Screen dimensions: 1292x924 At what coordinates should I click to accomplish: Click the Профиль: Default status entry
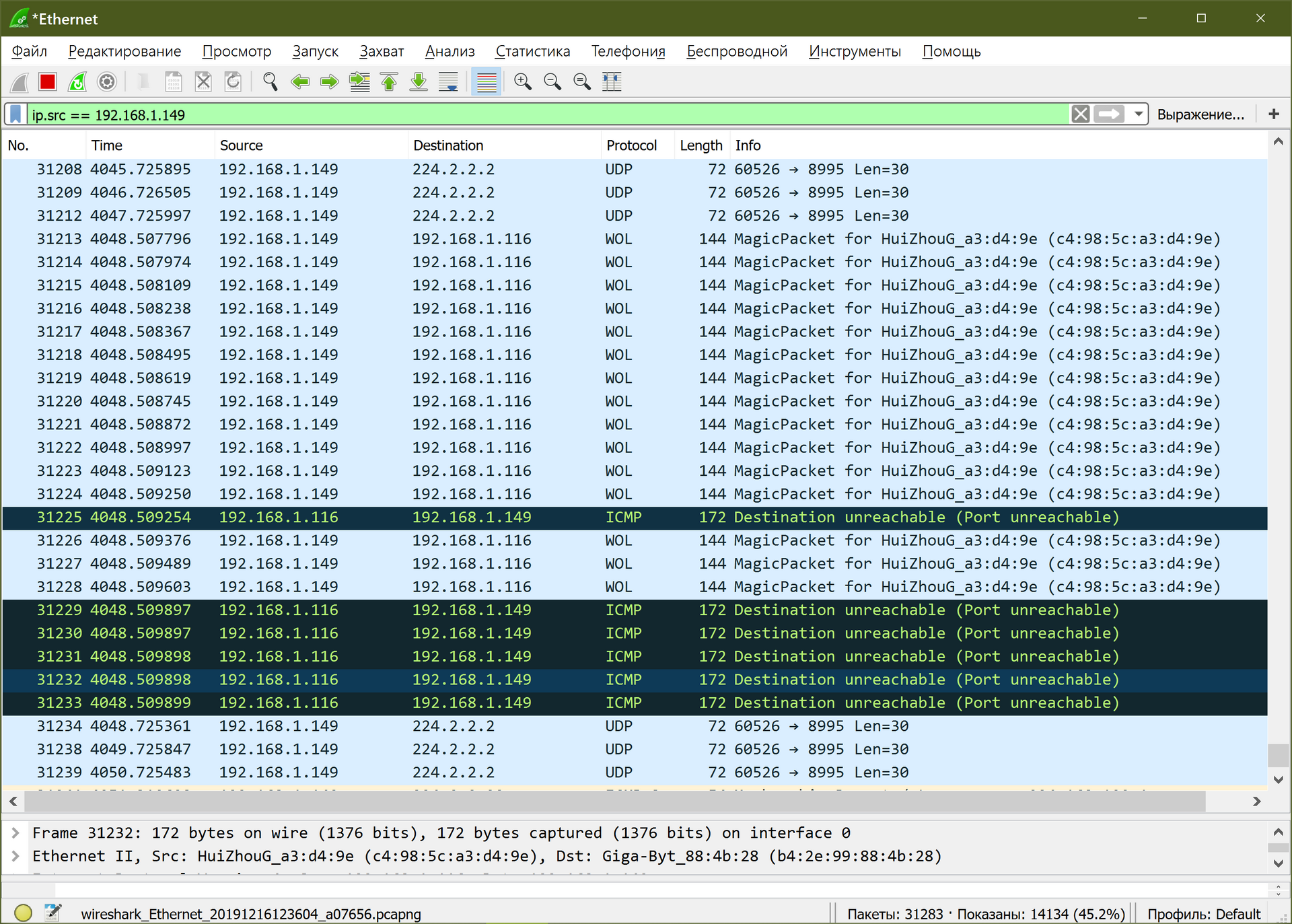[x=1203, y=914]
